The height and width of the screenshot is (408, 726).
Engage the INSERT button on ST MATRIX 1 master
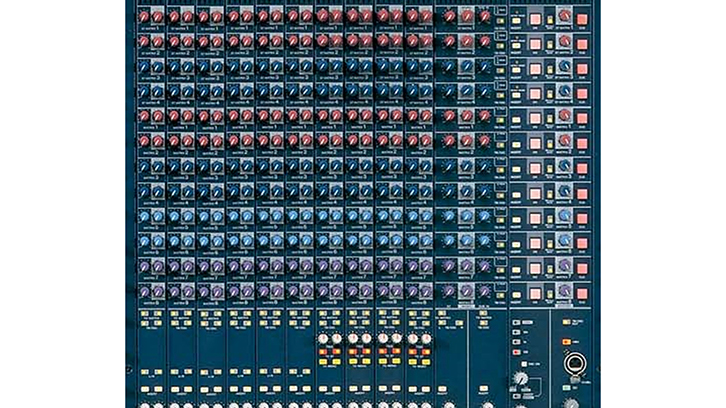pos(516,20)
